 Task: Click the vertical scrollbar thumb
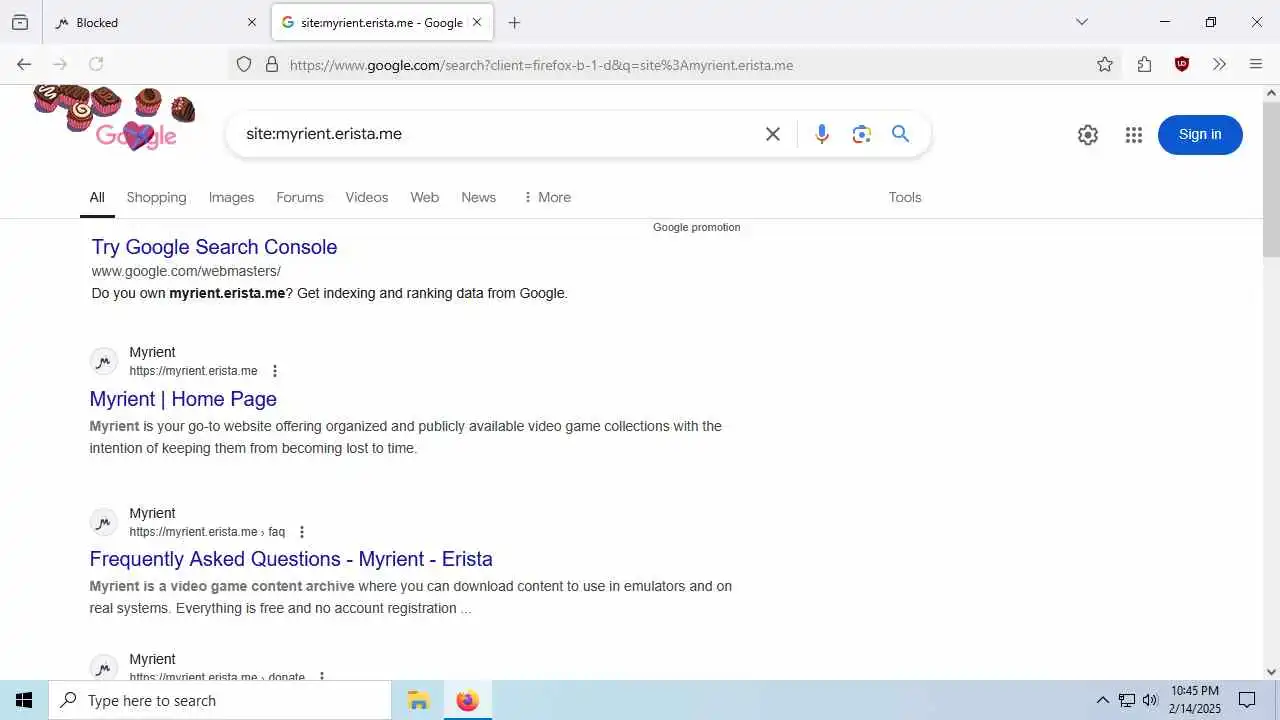(x=1271, y=178)
